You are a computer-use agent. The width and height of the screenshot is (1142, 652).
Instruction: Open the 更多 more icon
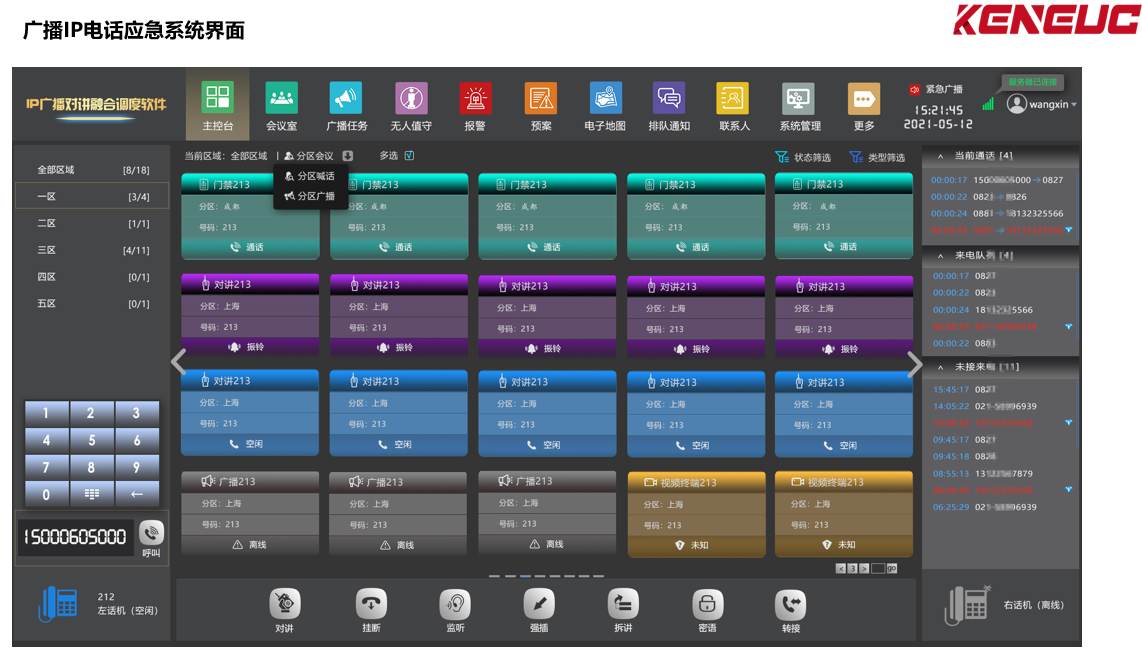pyautogui.click(x=864, y=98)
